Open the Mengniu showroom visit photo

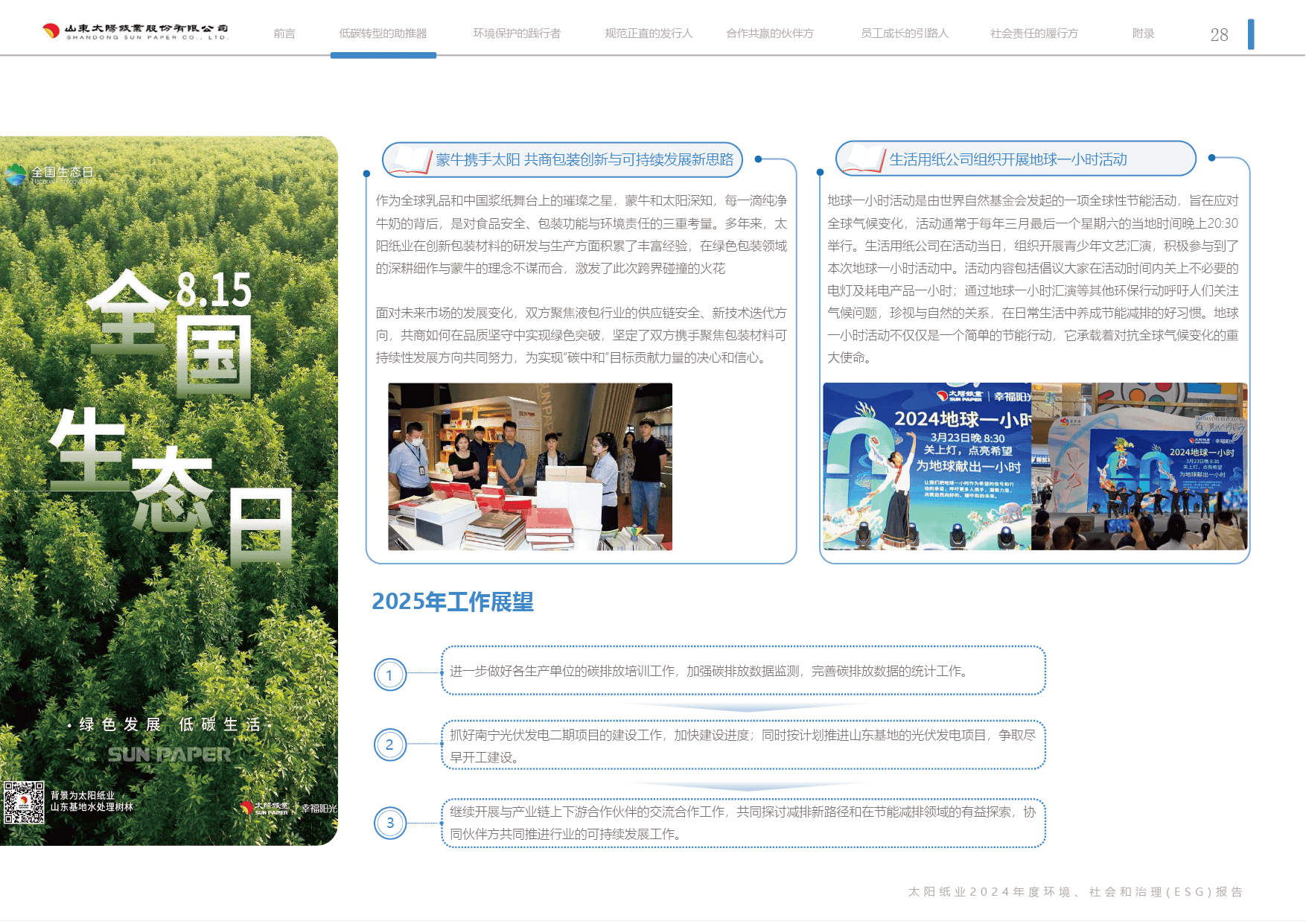pyautogui.click(x=529, y=466)
